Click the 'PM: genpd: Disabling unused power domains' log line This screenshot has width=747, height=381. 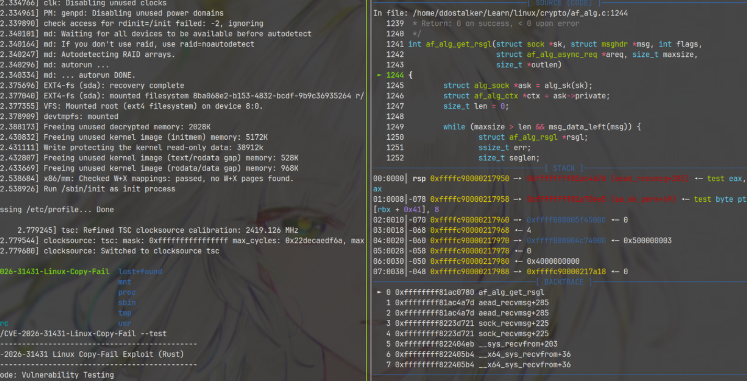(111, 13)
